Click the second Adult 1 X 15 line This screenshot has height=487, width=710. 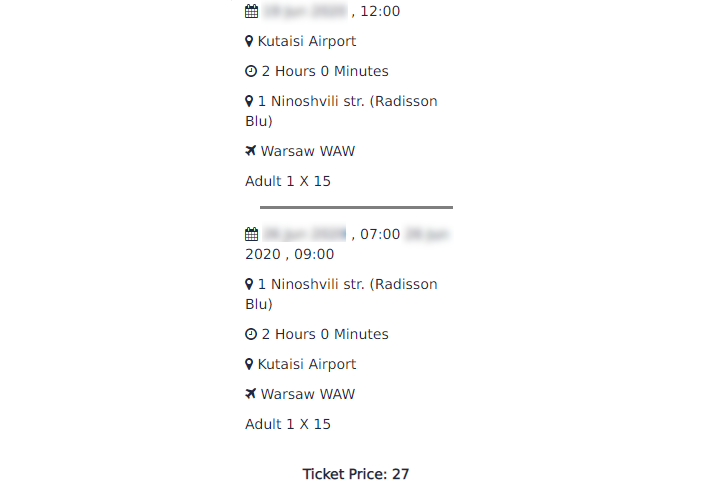tap(288, 425)
